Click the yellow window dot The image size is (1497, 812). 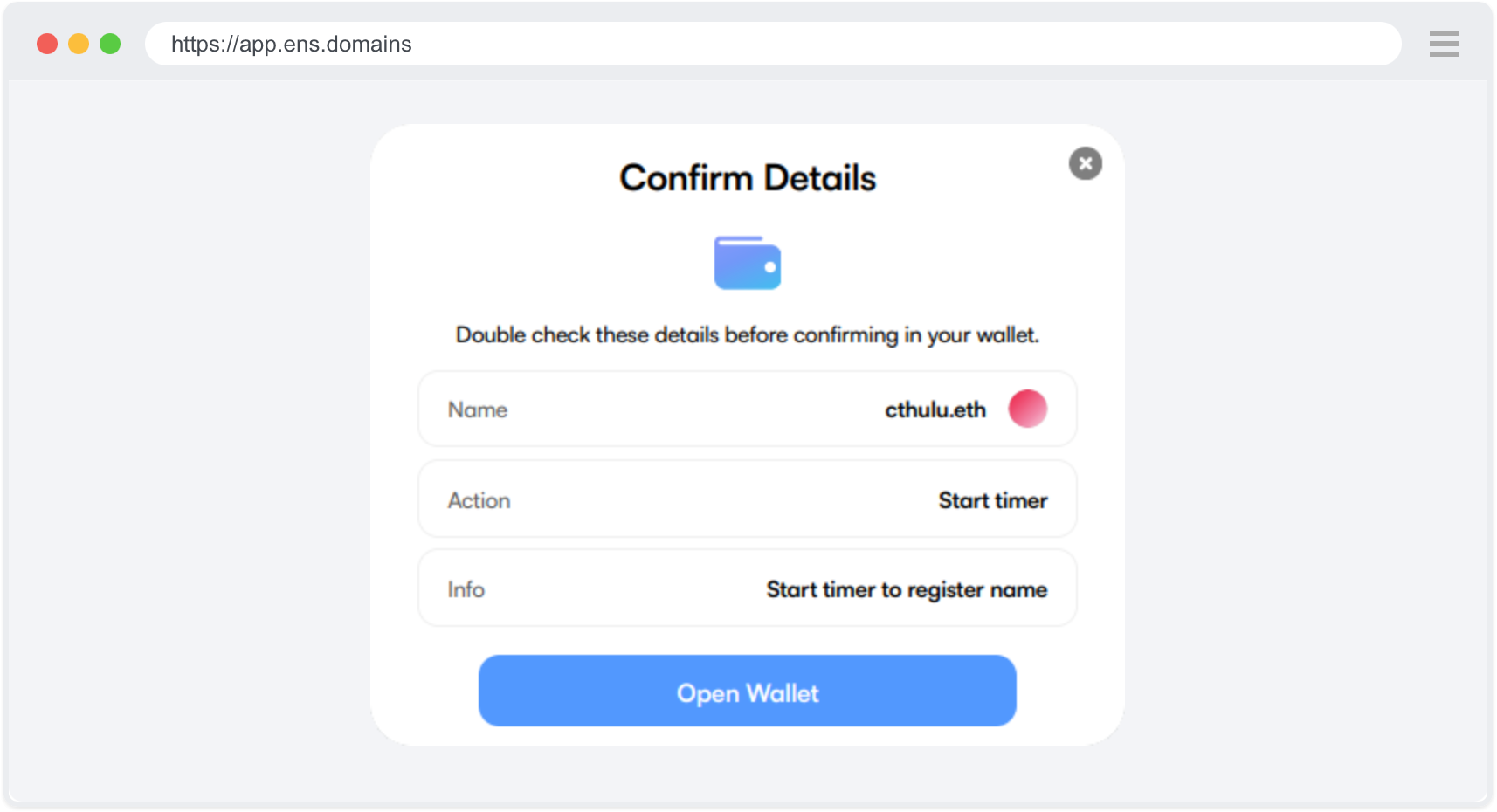(79, 44)
